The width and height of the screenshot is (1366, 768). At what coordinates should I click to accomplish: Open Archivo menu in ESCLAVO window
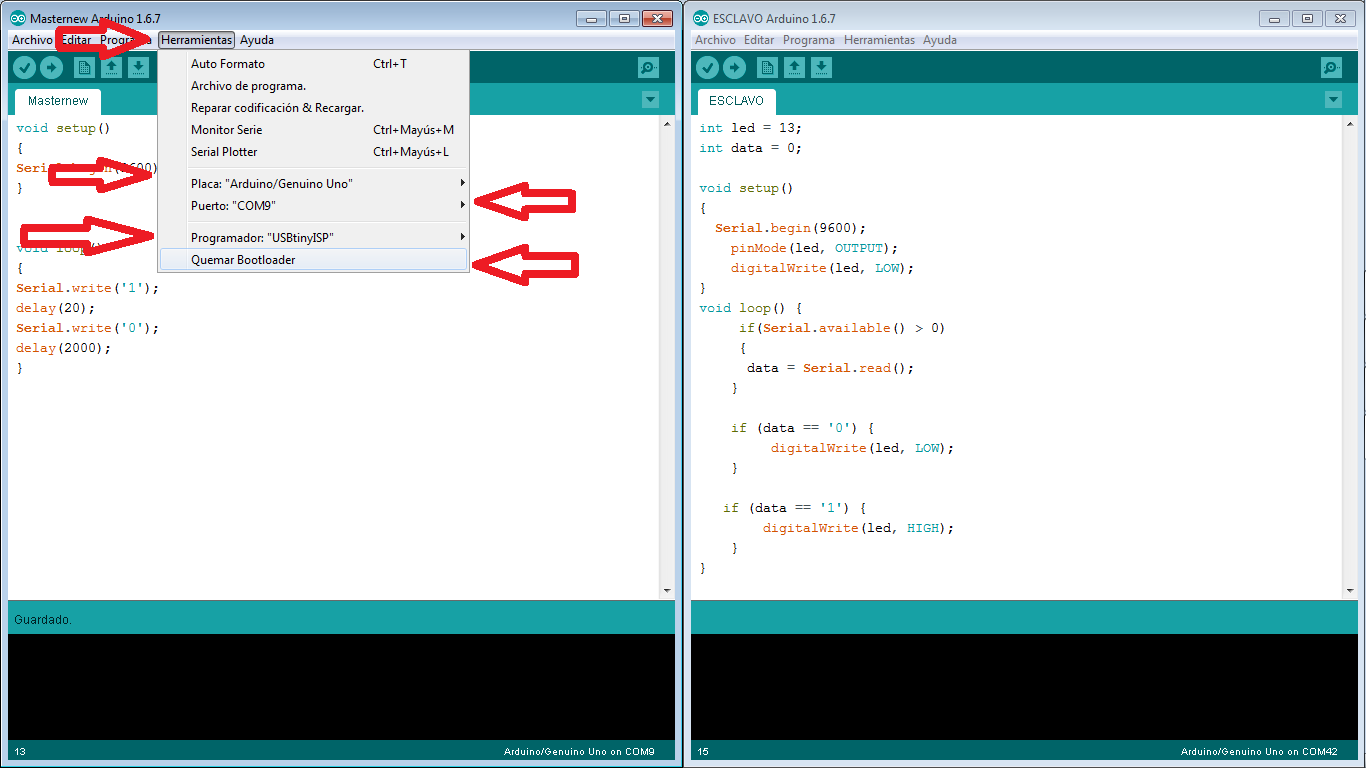pos(715,40)
